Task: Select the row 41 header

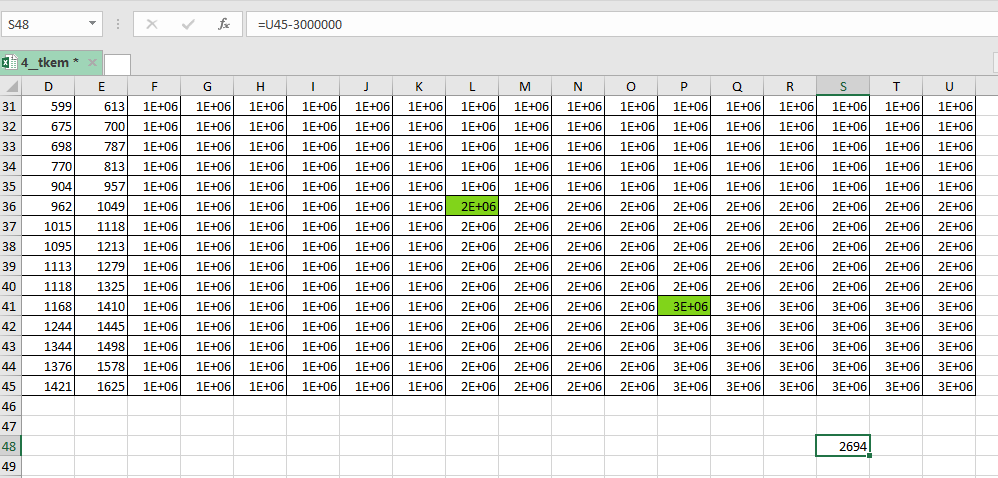Action: pos(10,306)
